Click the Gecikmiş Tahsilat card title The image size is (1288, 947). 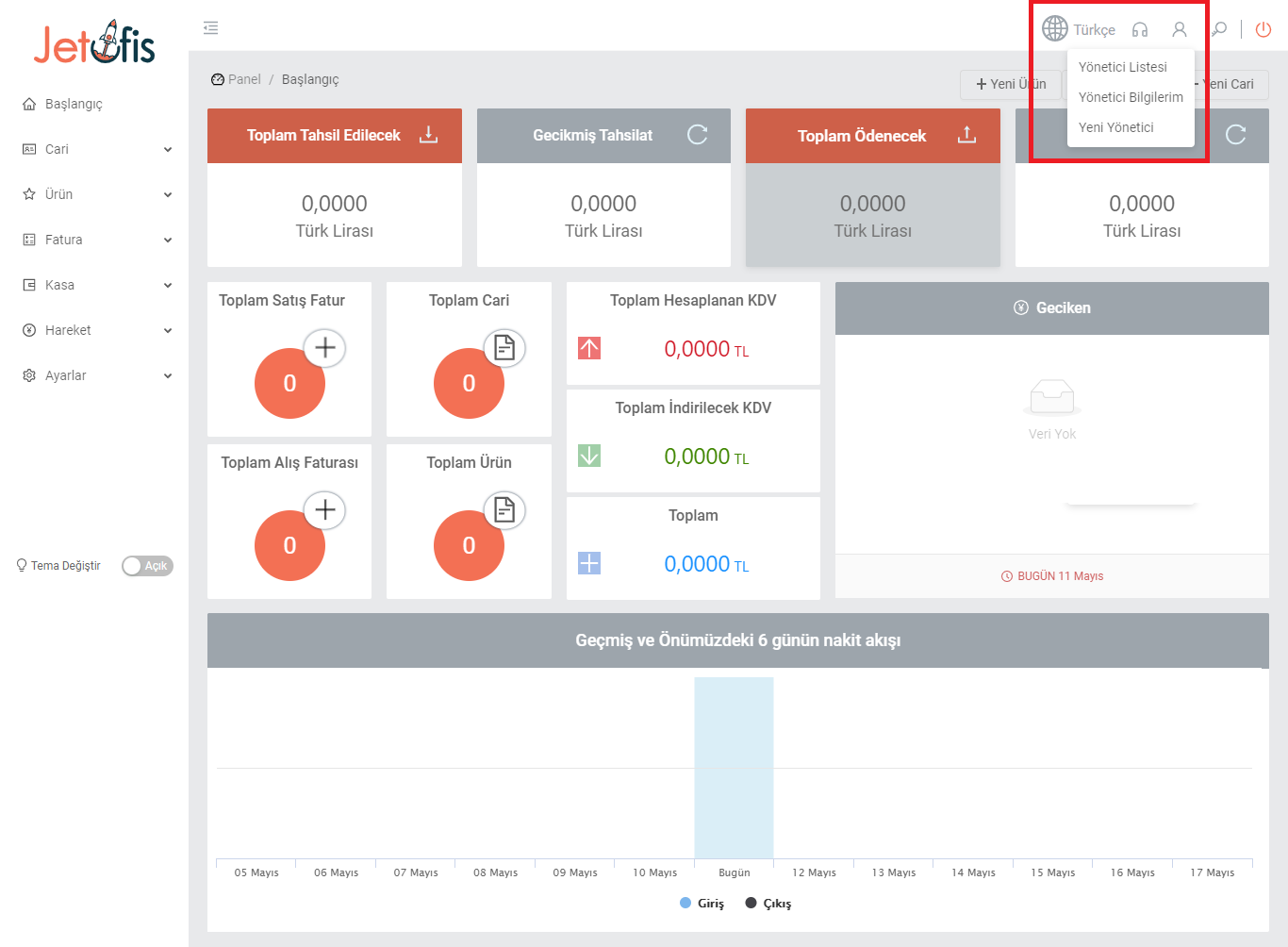[592, 136]
